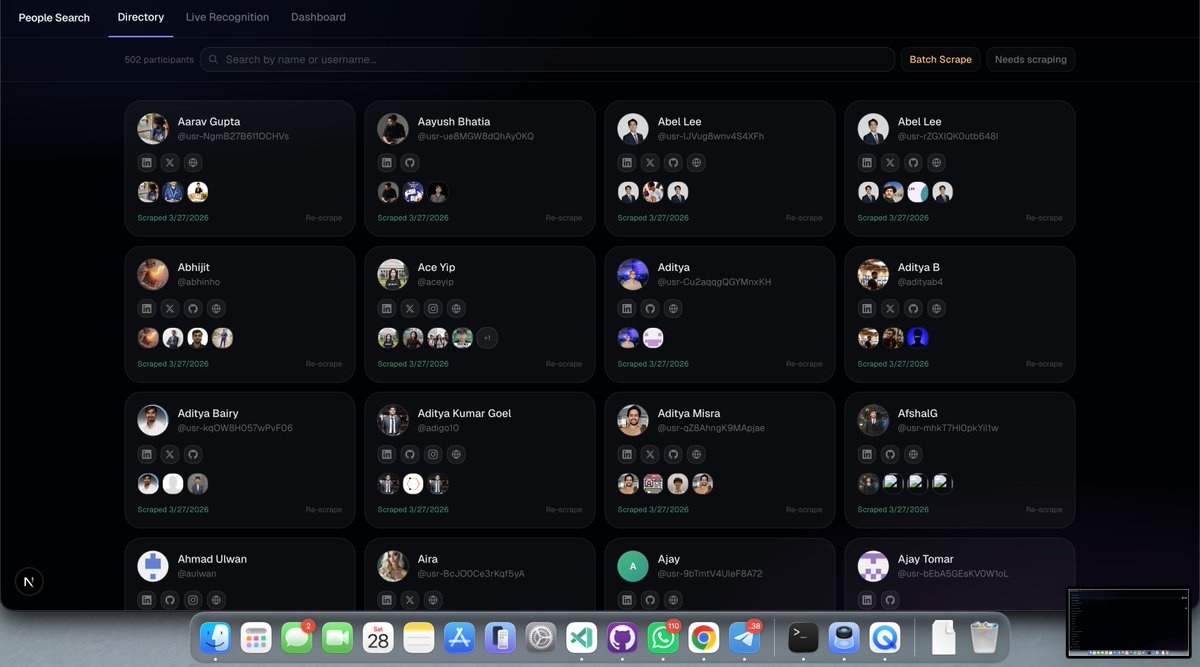Open Aarav Gupta's website globe icon

coord(194,162)
